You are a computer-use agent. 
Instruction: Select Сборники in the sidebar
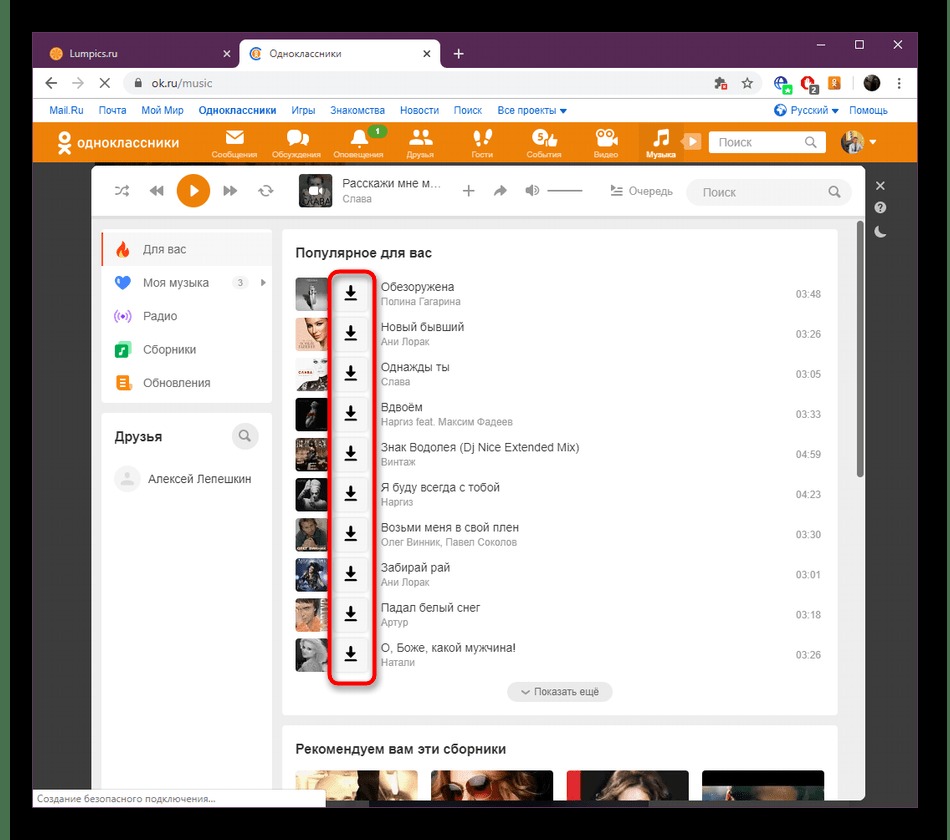(x=187, y=350)
